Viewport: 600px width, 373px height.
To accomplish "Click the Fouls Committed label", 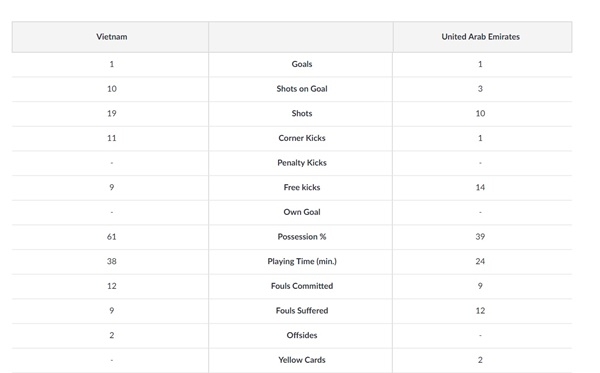I will (302, 286).
